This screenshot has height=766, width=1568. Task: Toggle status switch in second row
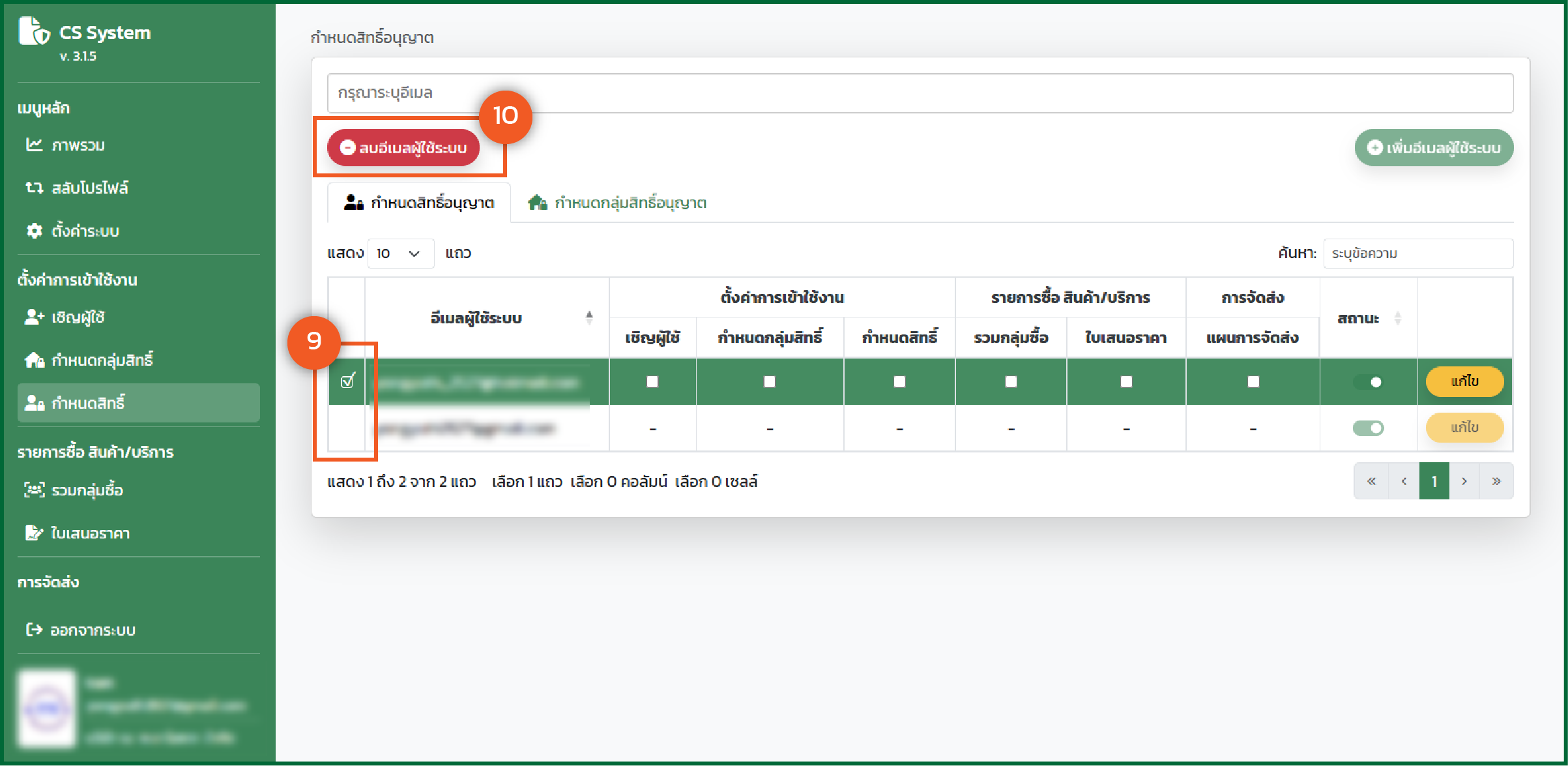1368,428
